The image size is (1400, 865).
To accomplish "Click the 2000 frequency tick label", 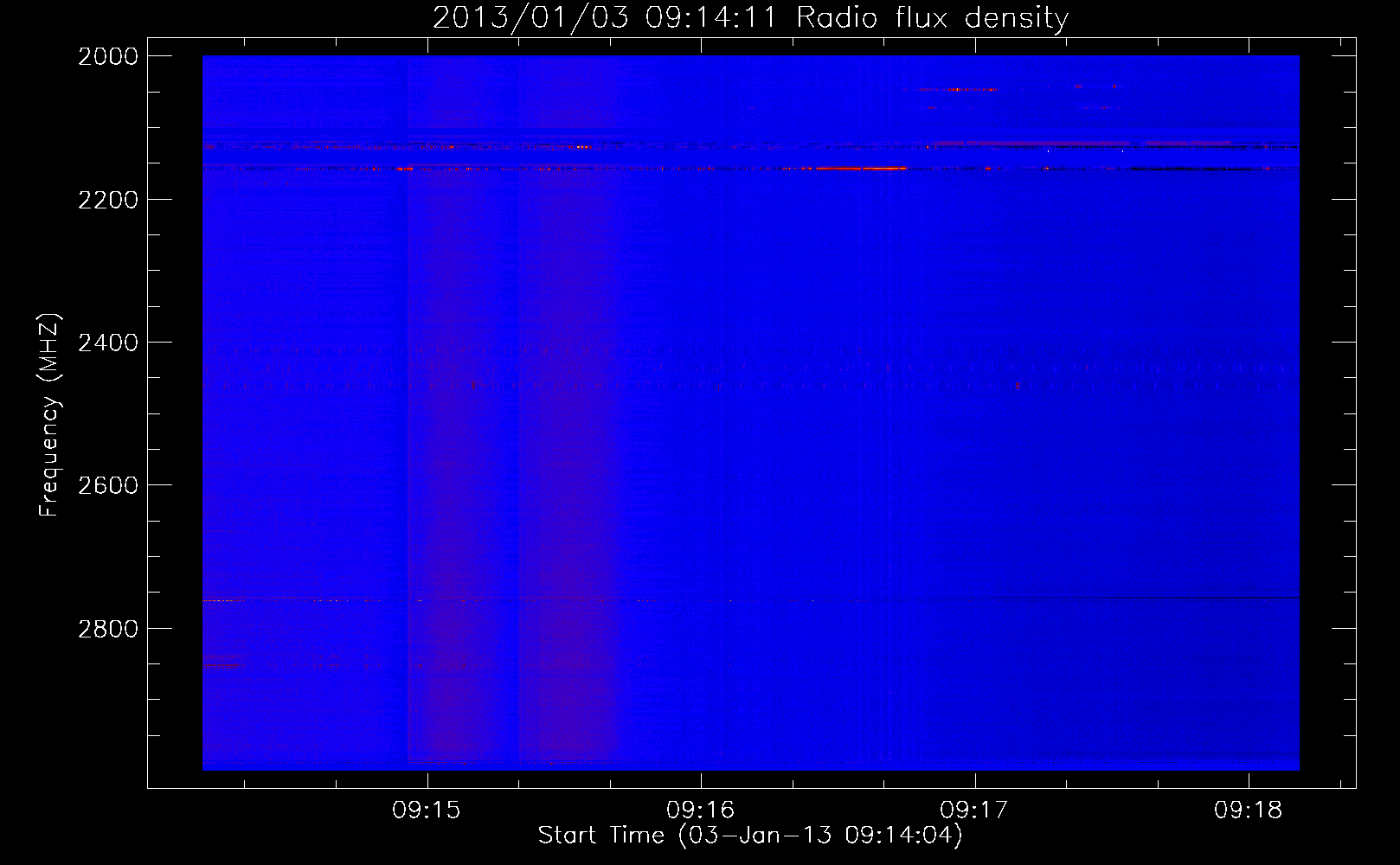I will point(108,56).
